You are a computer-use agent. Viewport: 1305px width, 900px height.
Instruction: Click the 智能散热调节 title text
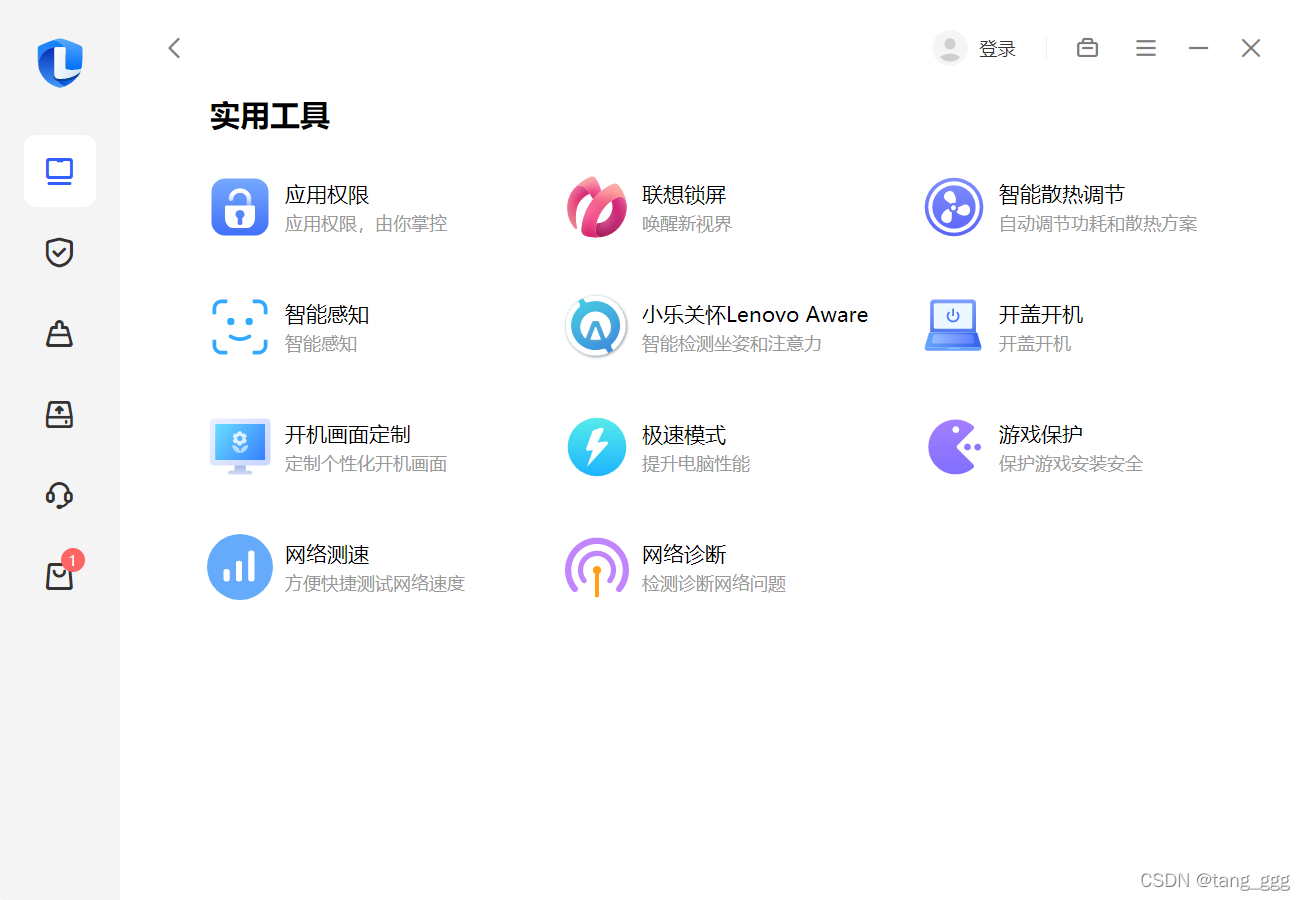pyautogui.click(x=1062, y=195)
